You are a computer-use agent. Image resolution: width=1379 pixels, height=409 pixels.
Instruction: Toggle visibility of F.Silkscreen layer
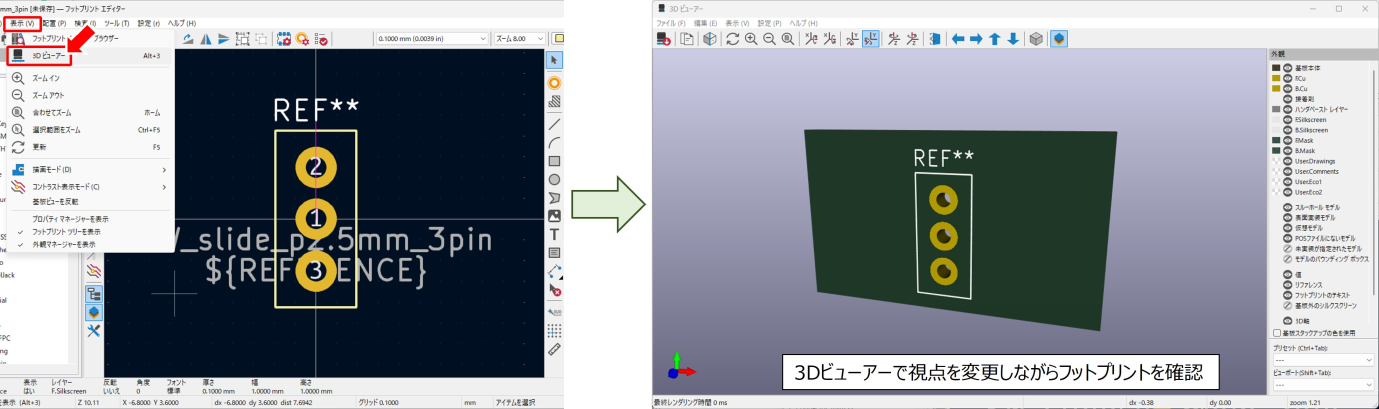point(1288,119)
